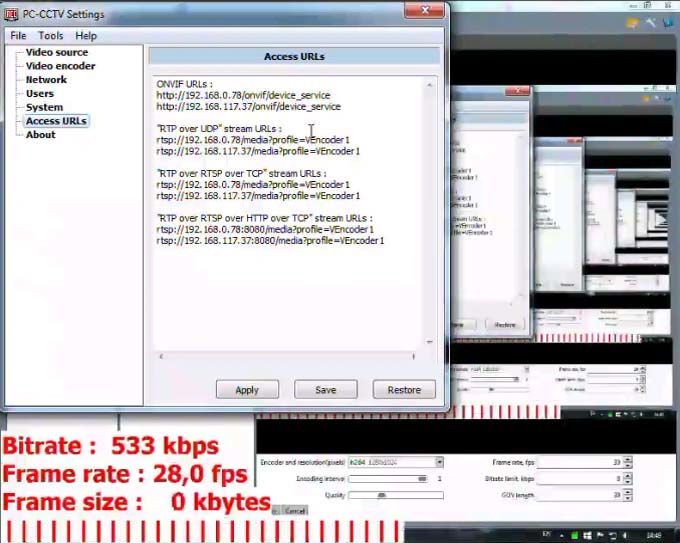Image resolution: width=680 pixels, height=543 pixels.
Task: Click the Access URLs header bar
Action: (294, 56)
